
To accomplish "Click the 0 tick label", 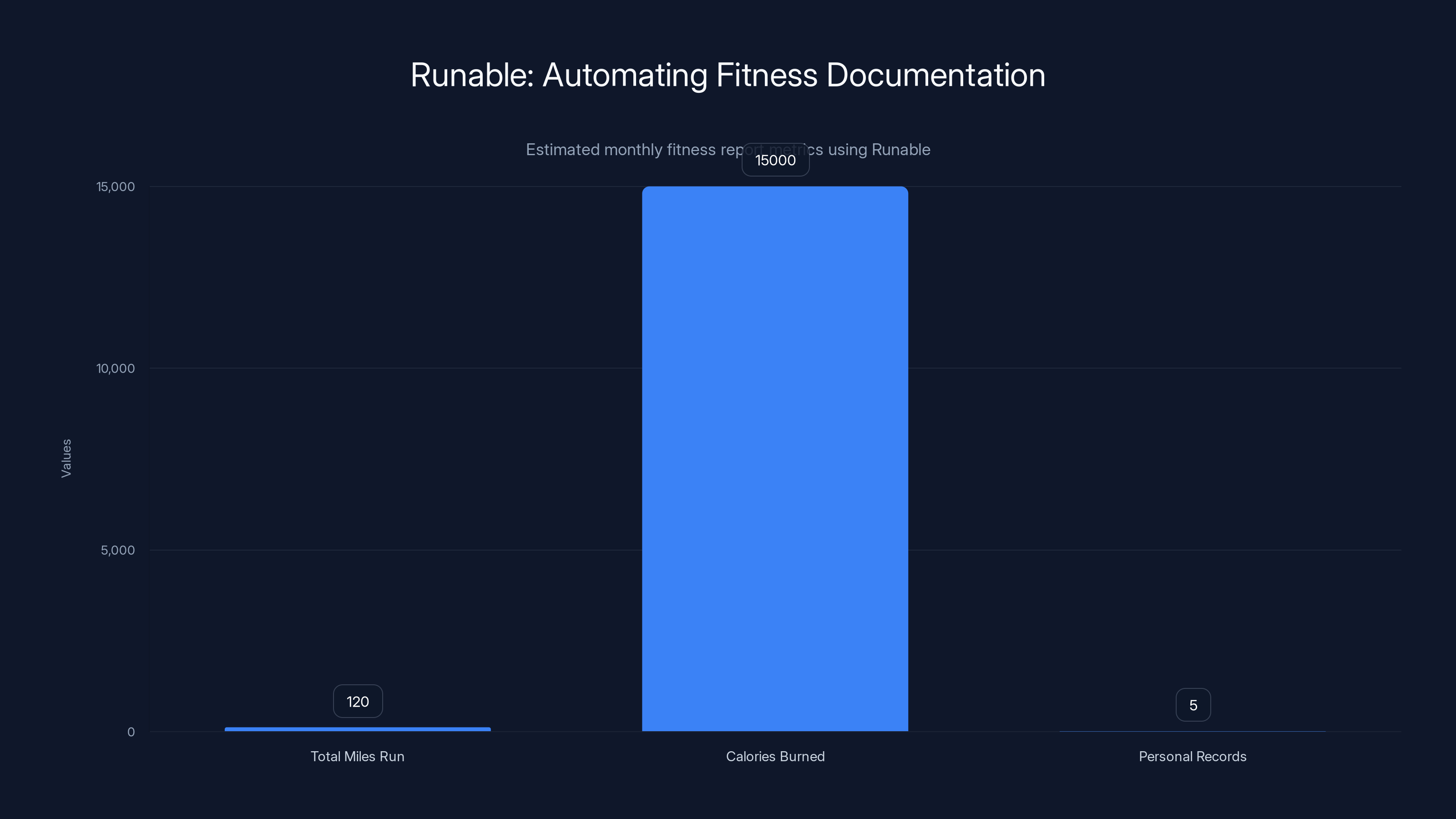I will [131, 732].
